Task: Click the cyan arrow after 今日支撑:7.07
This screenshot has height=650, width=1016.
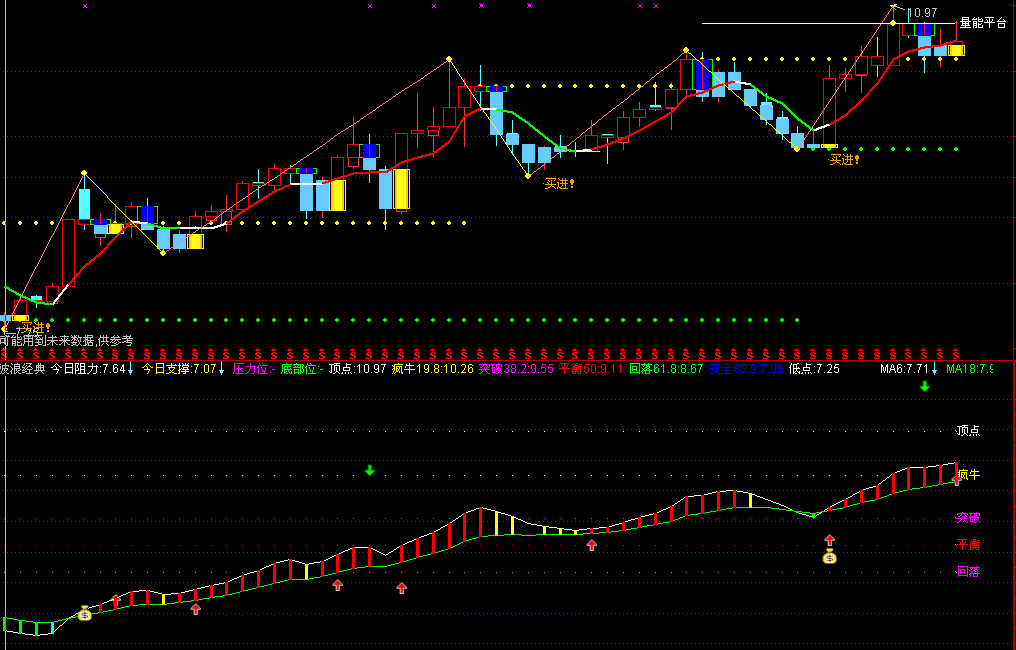Action: pyautogui.click(x=221, y=369)
